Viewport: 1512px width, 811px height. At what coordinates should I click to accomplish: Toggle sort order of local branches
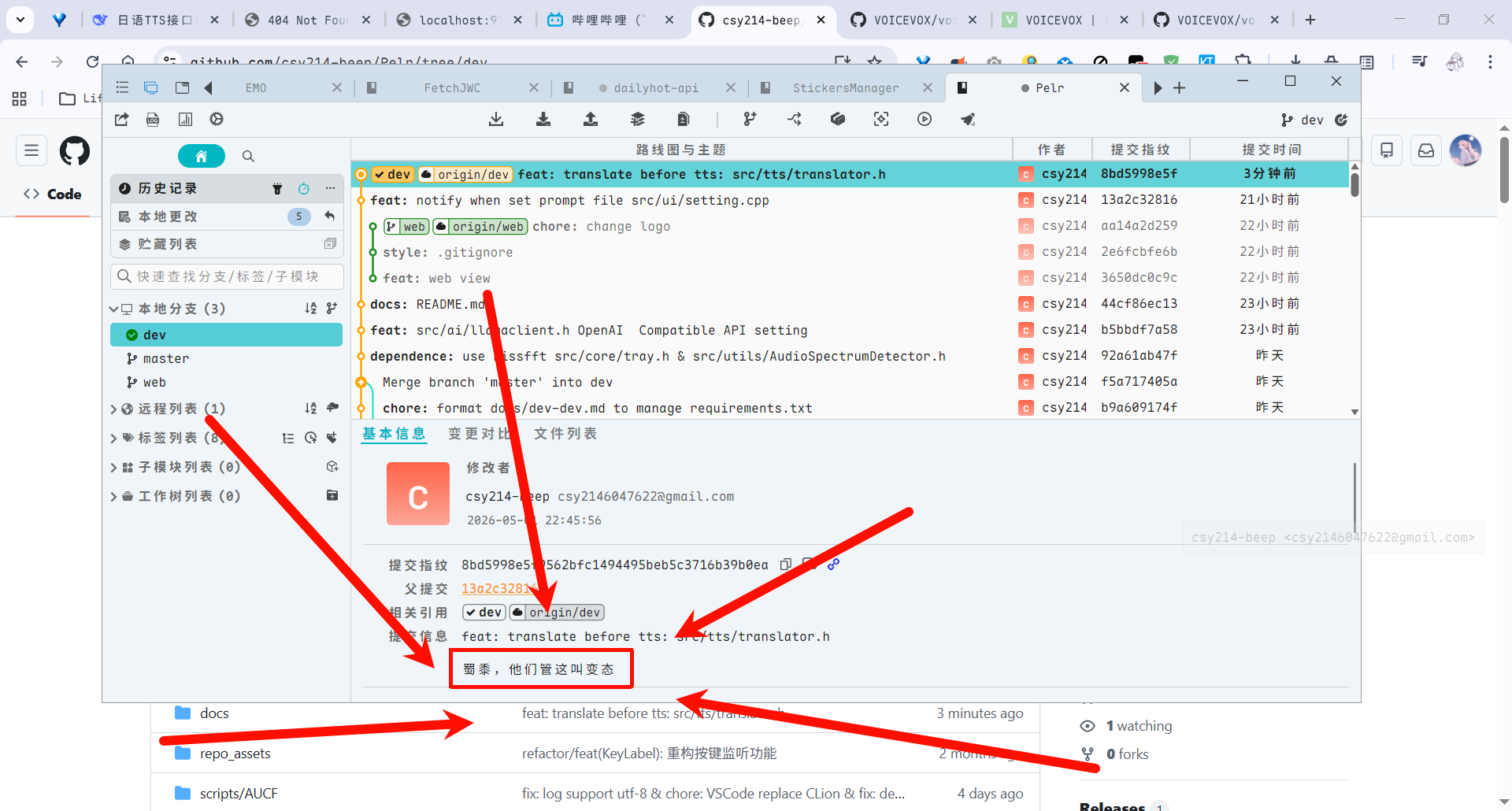click(x=310, y=309)
